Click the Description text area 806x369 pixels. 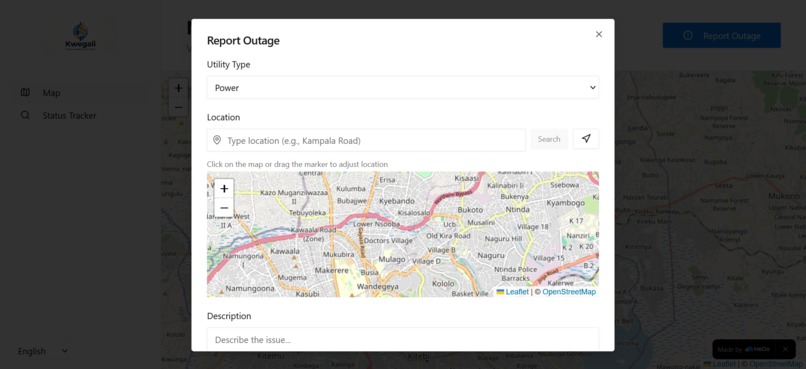pos(402,340)
